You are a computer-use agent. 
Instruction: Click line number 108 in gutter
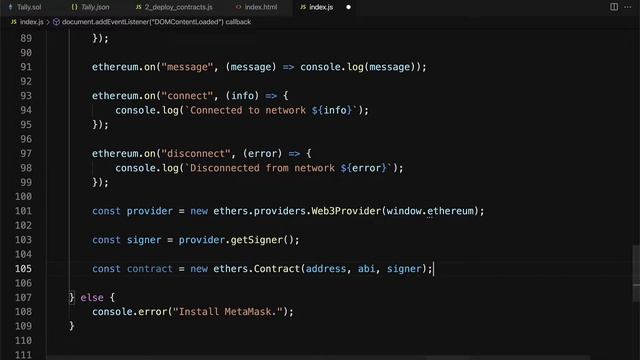click(x=23, y=312)
